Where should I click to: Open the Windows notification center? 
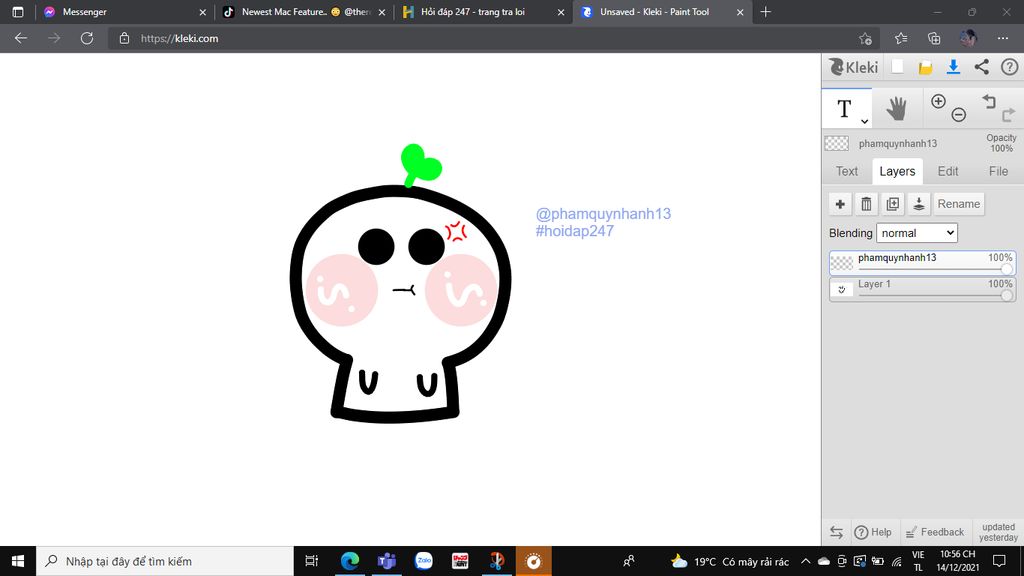[x=999, y=561]
